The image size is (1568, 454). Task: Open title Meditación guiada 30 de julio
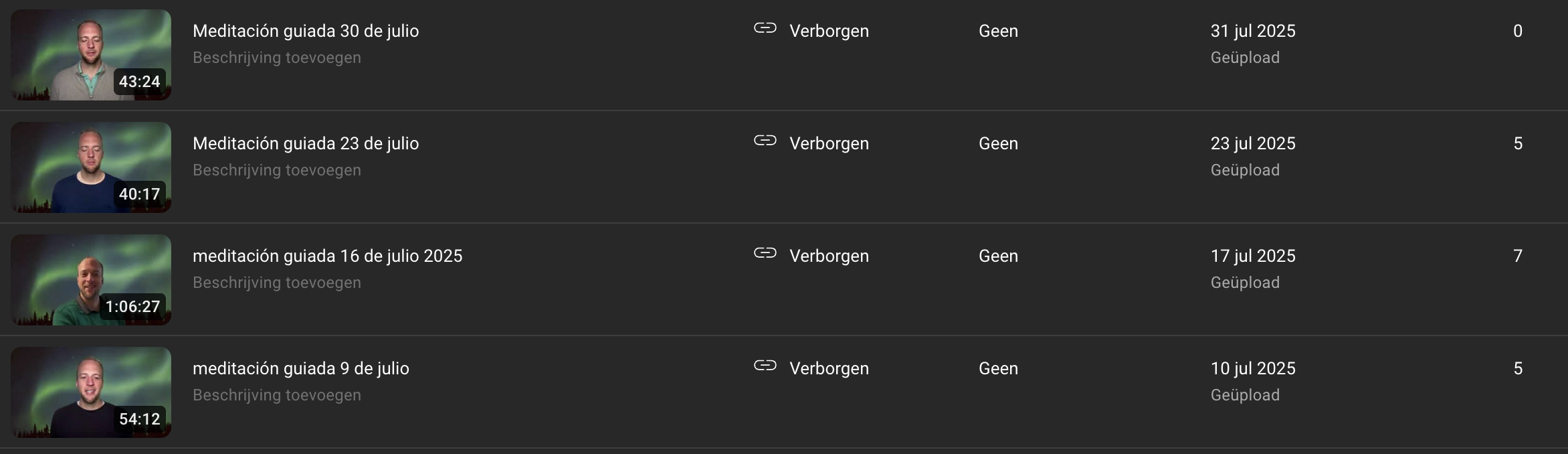(x=306, y=31)
